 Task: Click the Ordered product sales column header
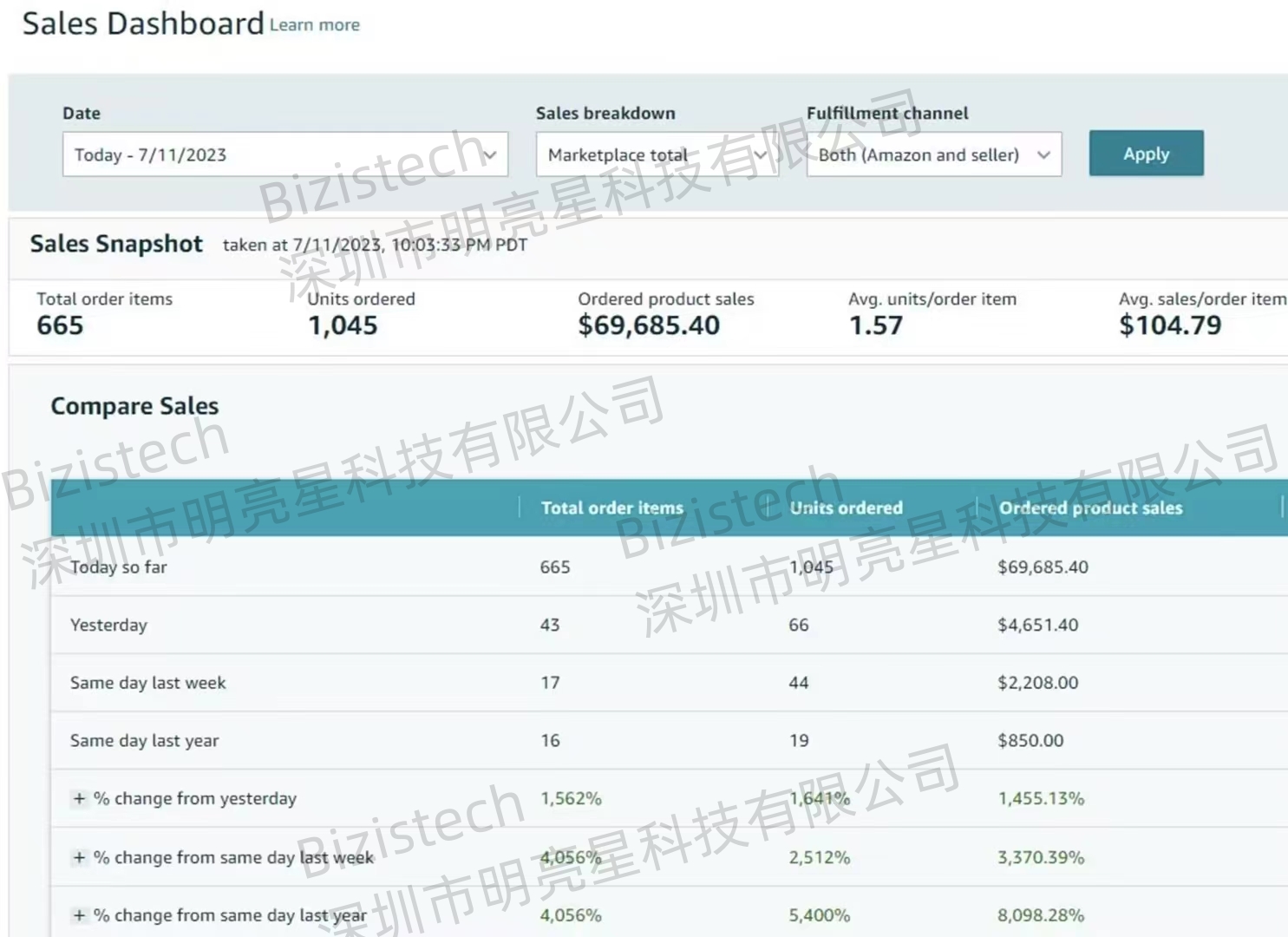1090,508
